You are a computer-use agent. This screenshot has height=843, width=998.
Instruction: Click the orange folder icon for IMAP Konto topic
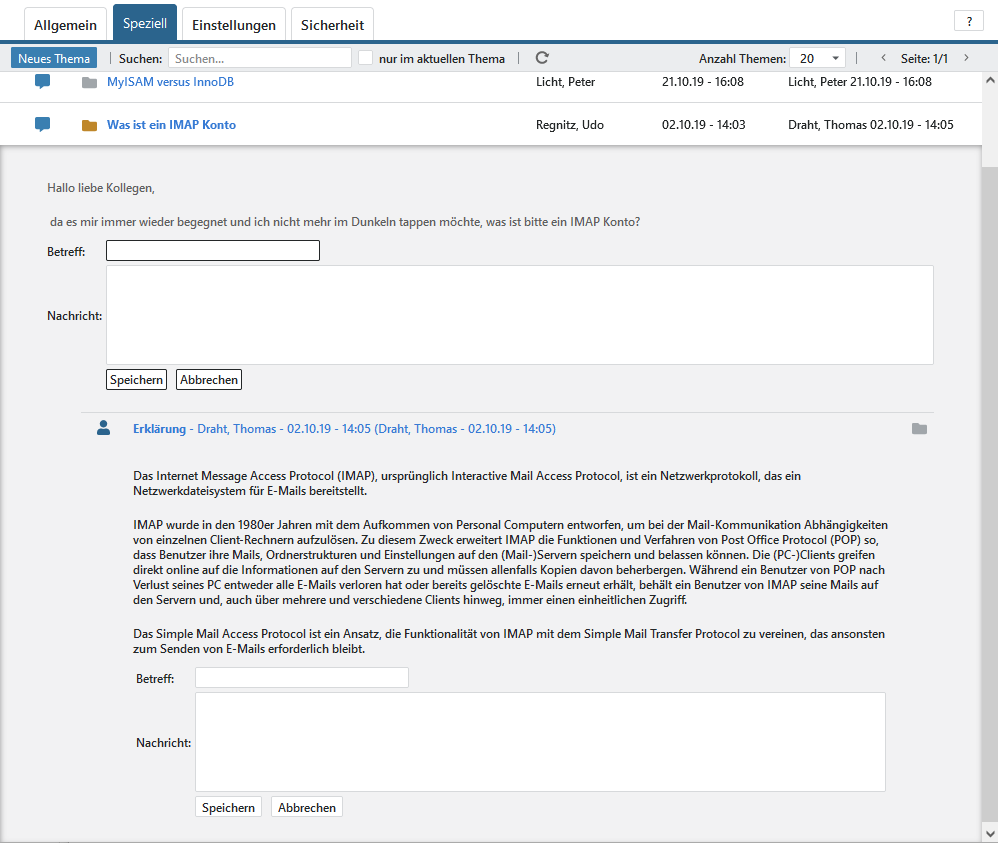coord(90,125)
